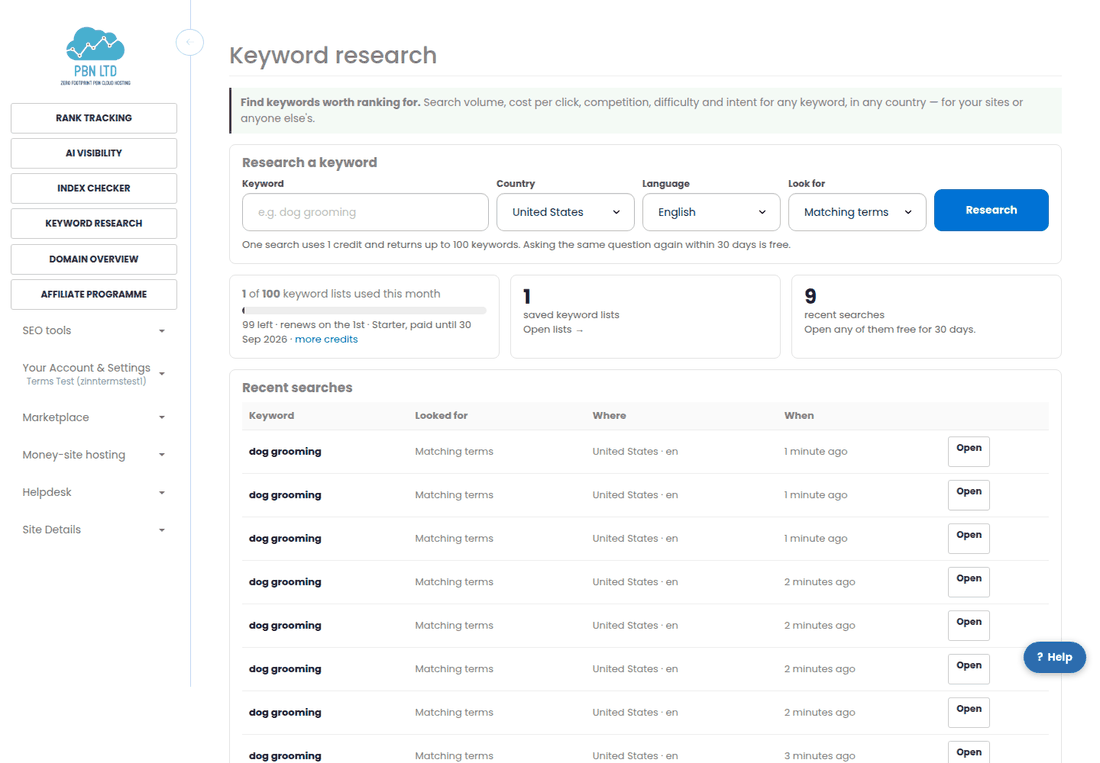The height and width of the screenshot is (763, 1100).
Task: Expand Your Account & Settings menu
Action: [x=94, y=374]
